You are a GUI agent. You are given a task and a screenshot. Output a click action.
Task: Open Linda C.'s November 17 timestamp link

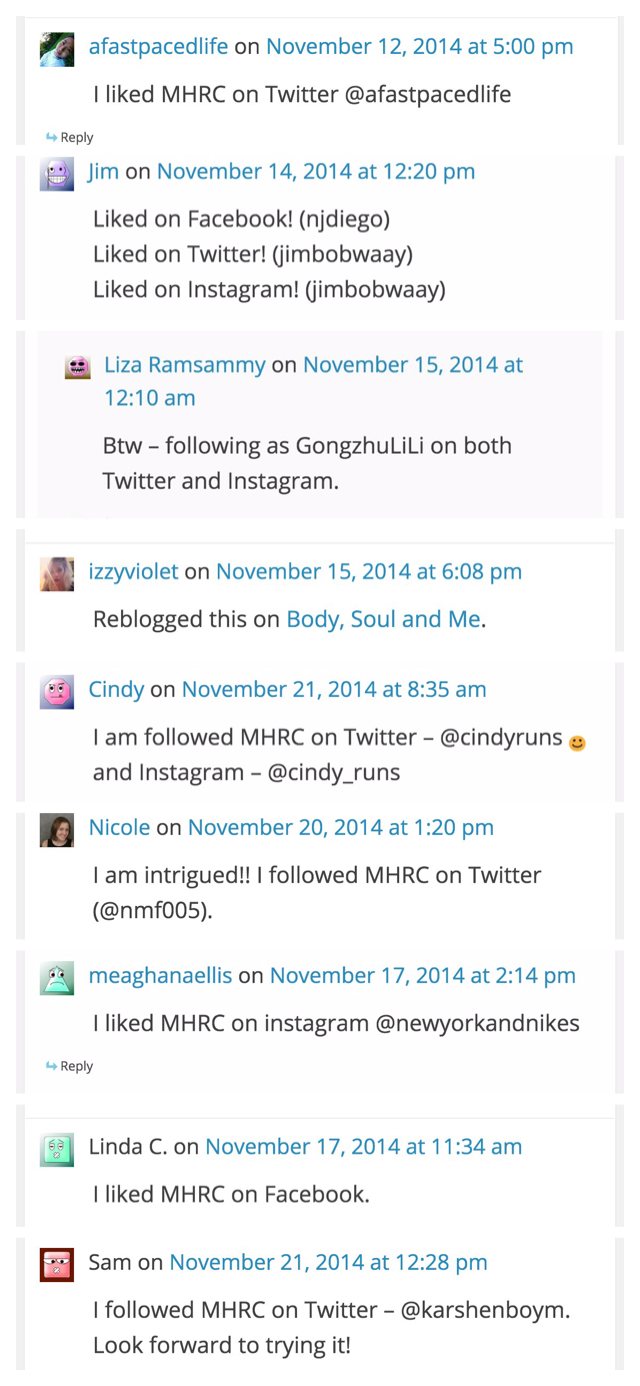tap(363, 1146)
